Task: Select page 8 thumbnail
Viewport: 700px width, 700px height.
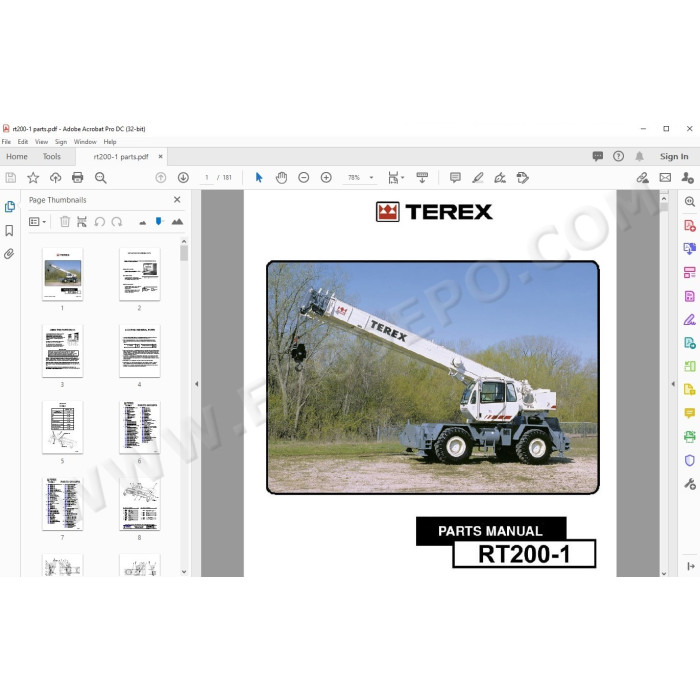Action: click(140, 504)
